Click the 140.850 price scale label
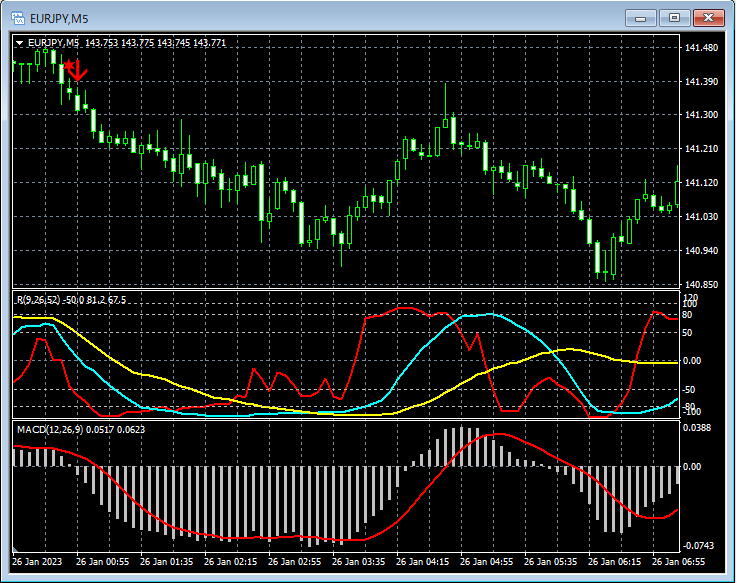The width and height of the screenshot is (737, 583). tap(702, 284)
